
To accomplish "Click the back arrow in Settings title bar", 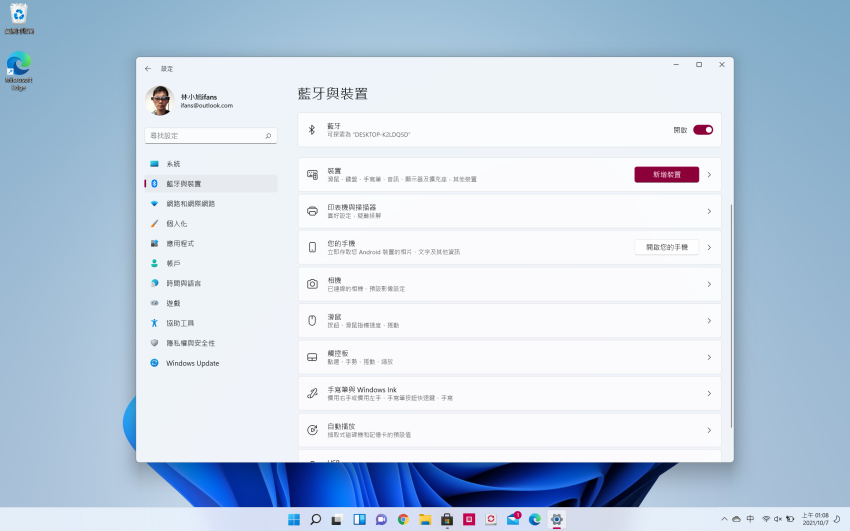I will [148, 69].
